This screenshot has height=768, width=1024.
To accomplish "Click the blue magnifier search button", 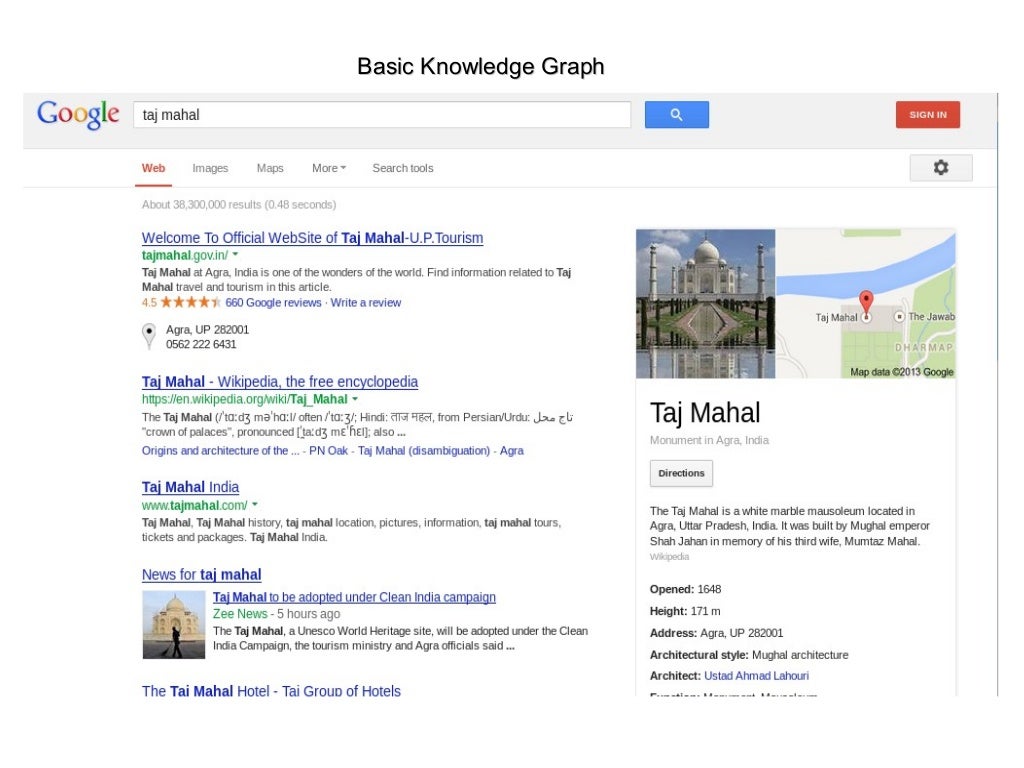I will pyautogui.click(x=677, y=115).
